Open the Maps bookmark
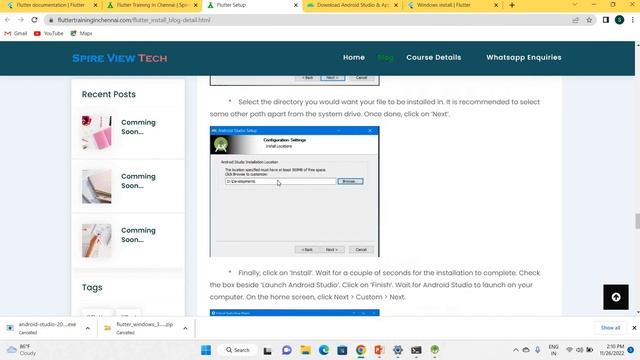 (81, 33)
